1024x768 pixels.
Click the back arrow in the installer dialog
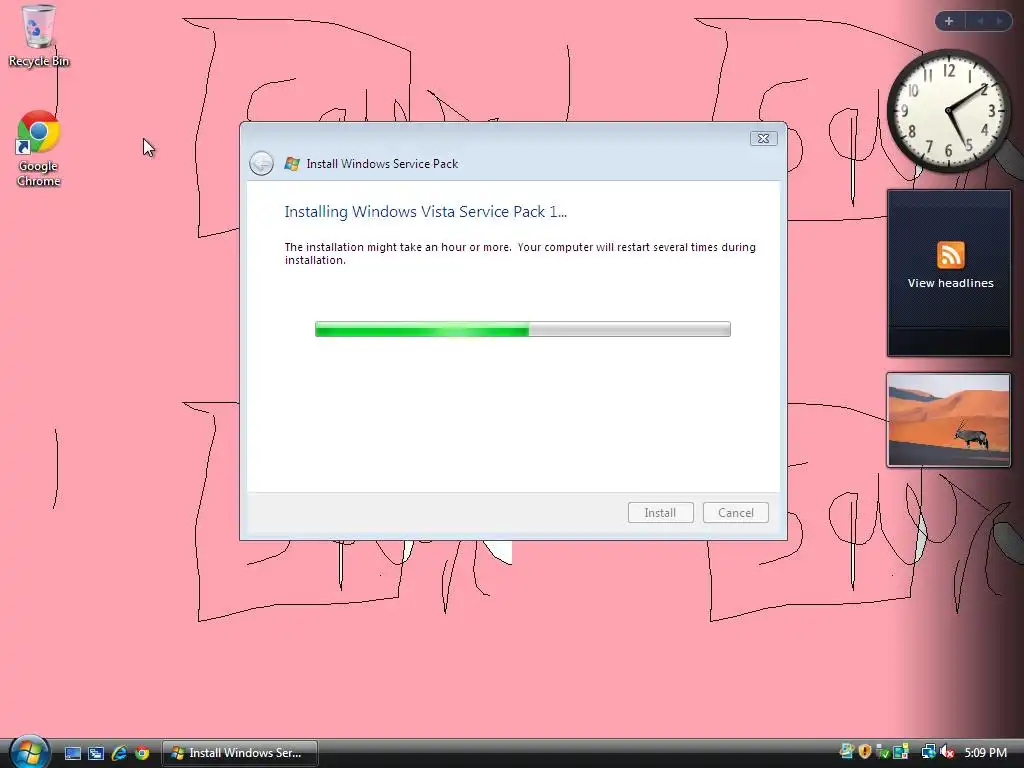coord(261,163)
